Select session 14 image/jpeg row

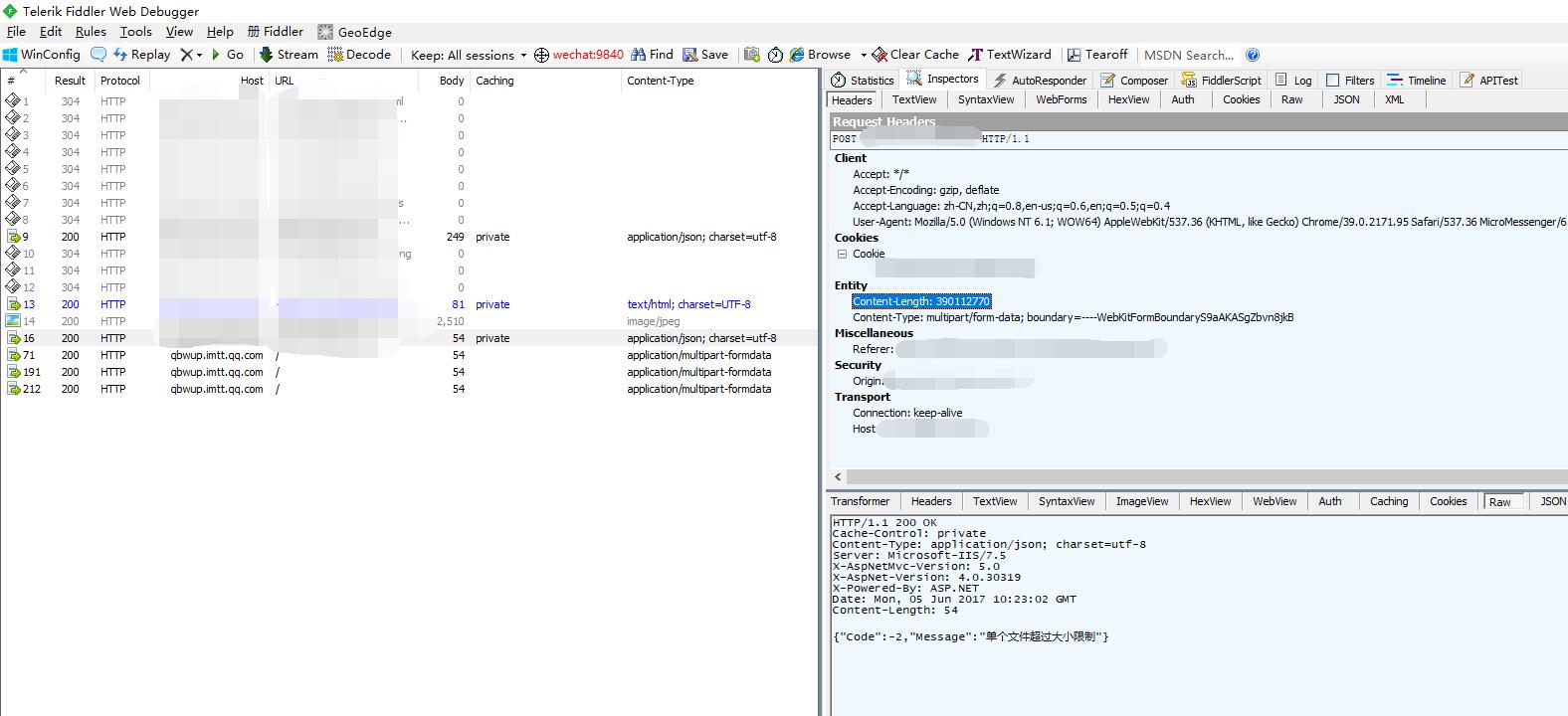[409, 321]
